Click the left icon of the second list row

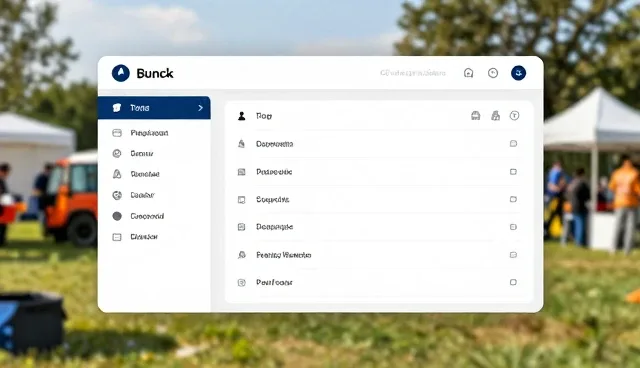(x=242, y=144)
